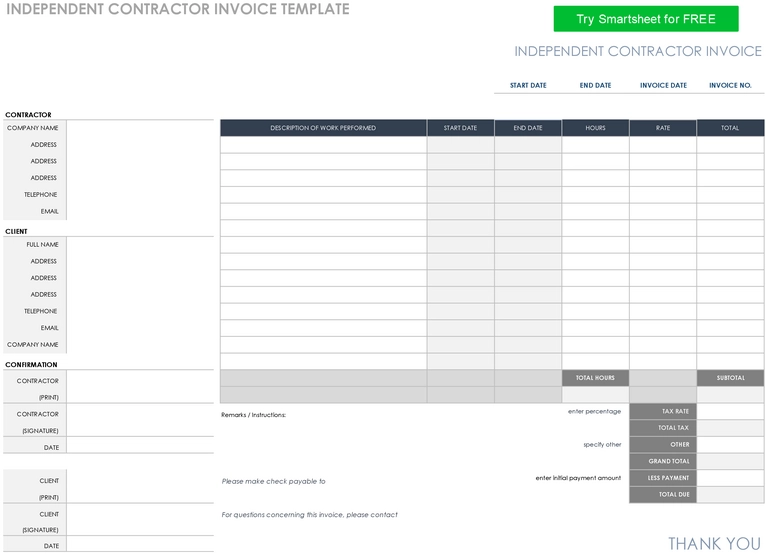Click 'Please make check payable to' line
This screenshot has width=766, height=554.
[x=273, y=481]
